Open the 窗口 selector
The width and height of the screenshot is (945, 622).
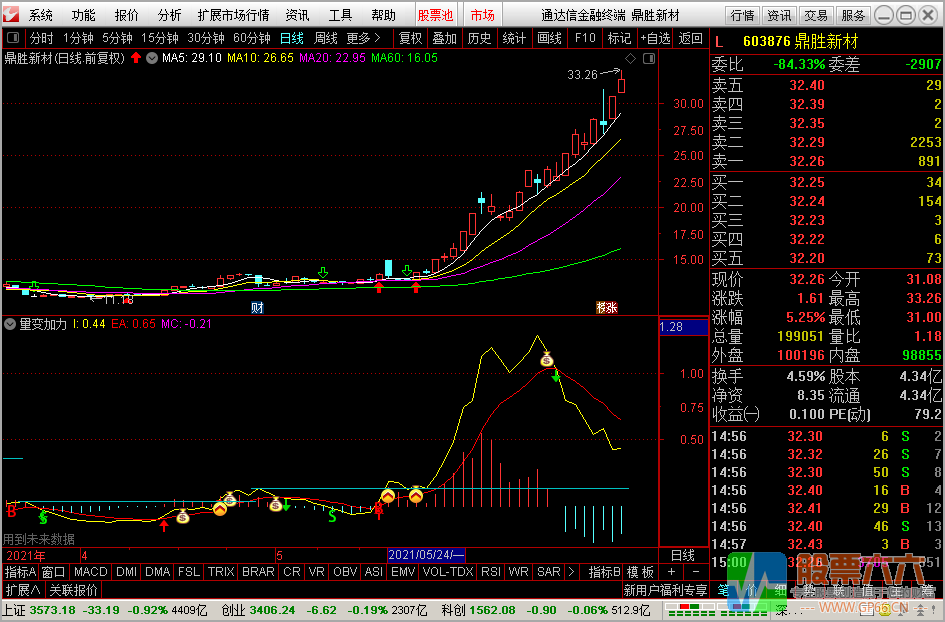tap(54, 571)
